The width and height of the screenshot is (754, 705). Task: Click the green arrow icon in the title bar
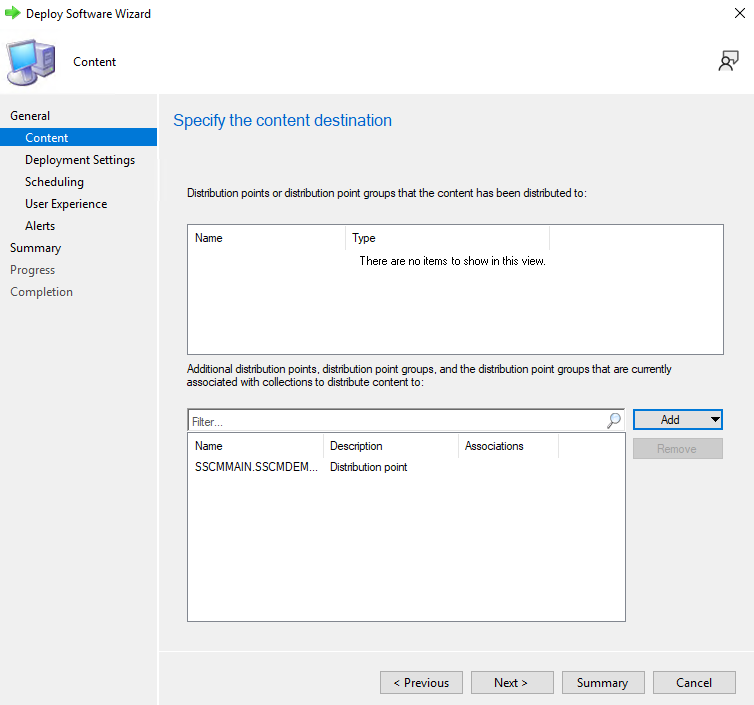pos(13,14)
